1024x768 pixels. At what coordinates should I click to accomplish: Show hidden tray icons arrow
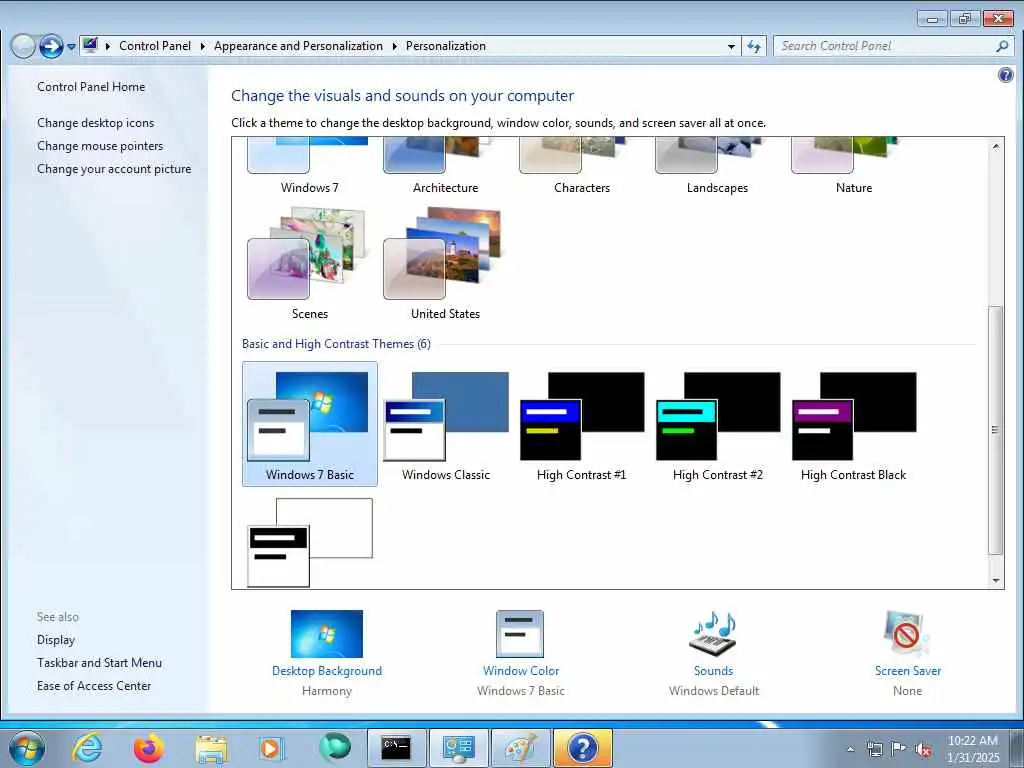click(x=850, y=749)
